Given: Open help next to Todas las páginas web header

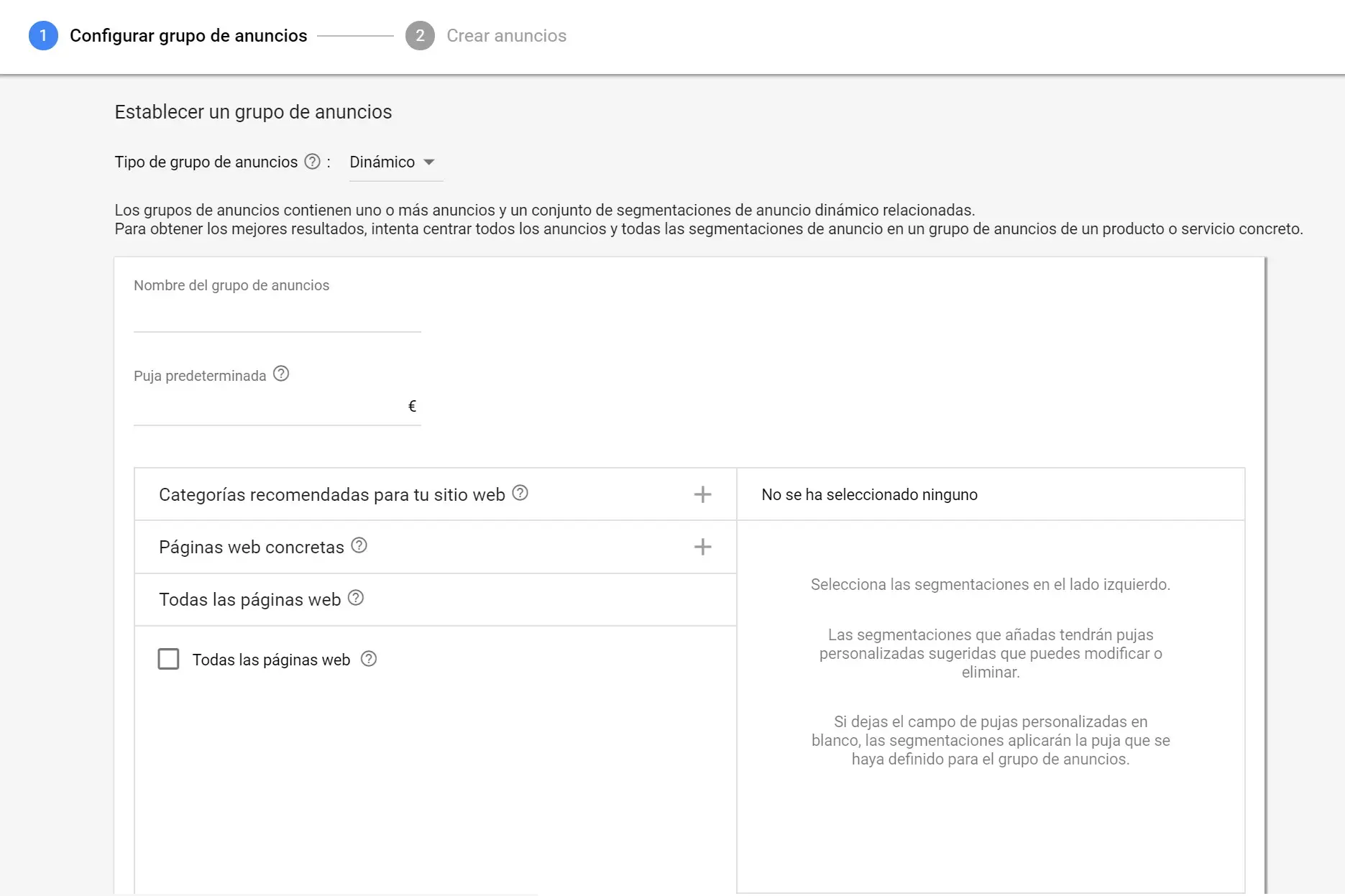Looking at the screenshot, I should pos(356,599).
